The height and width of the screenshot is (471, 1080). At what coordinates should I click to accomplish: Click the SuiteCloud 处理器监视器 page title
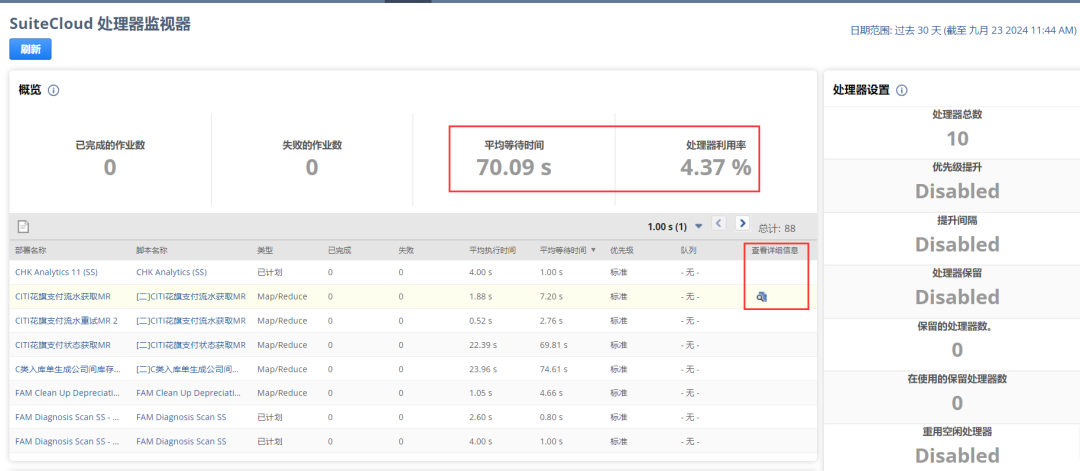click(x=100, y=23)
